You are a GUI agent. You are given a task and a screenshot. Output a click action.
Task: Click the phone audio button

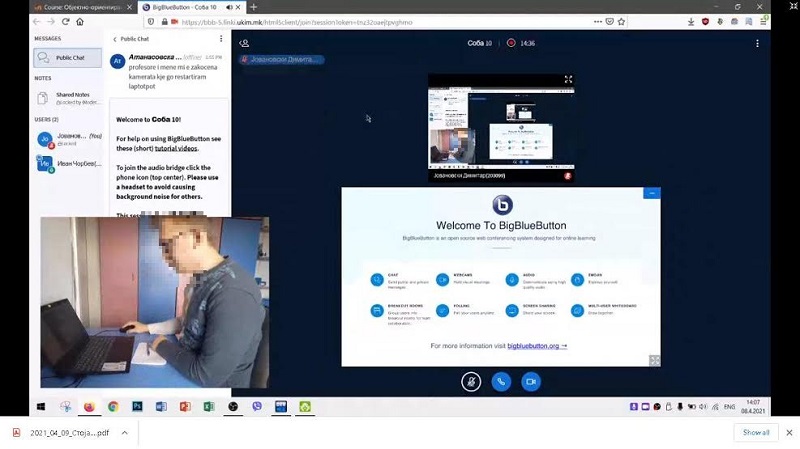click(x=501, y=381)
